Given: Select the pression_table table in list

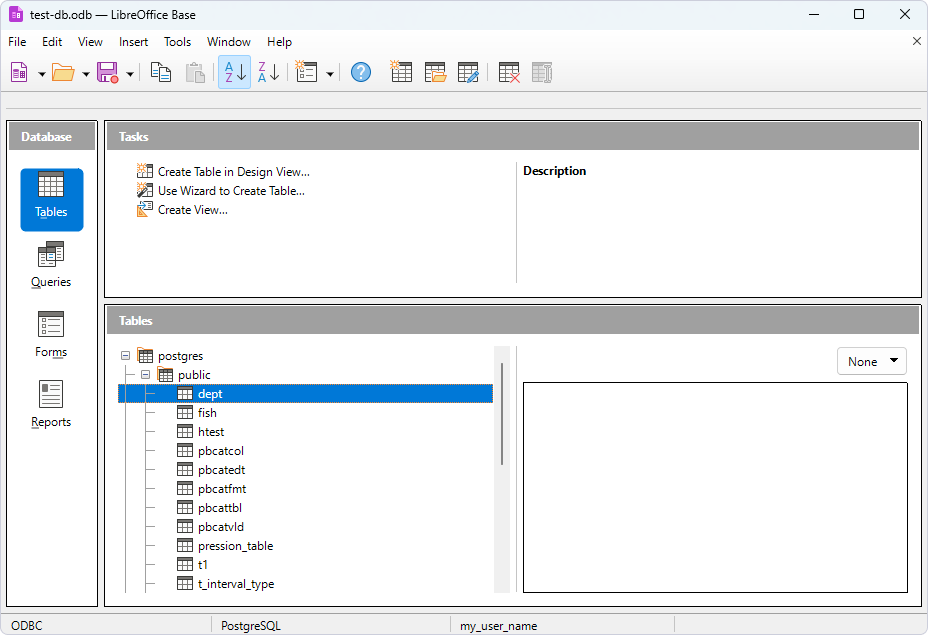Looking at the screenshot, I should click(x=235, y=546).
